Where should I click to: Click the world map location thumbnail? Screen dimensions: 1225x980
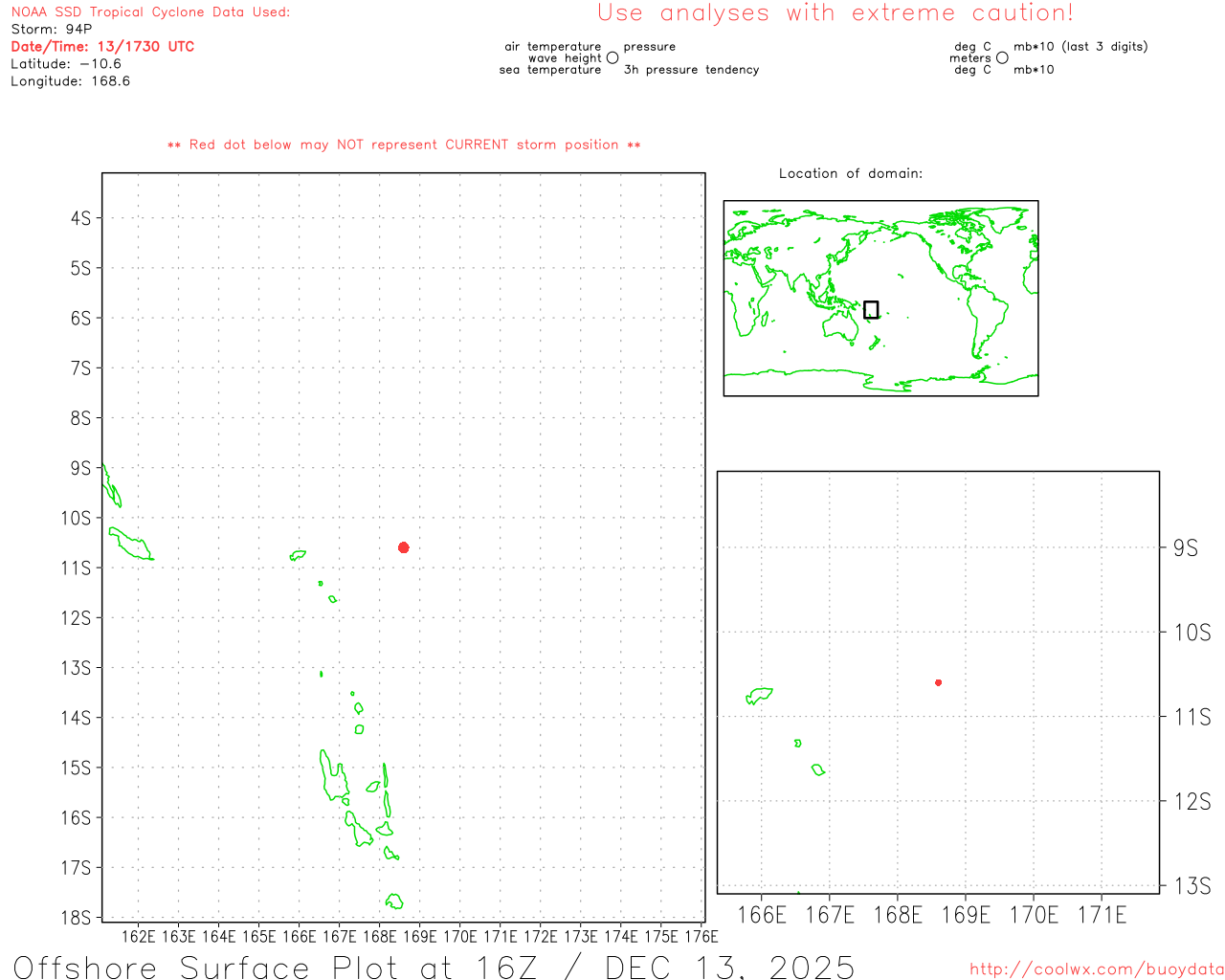(880, 299)
